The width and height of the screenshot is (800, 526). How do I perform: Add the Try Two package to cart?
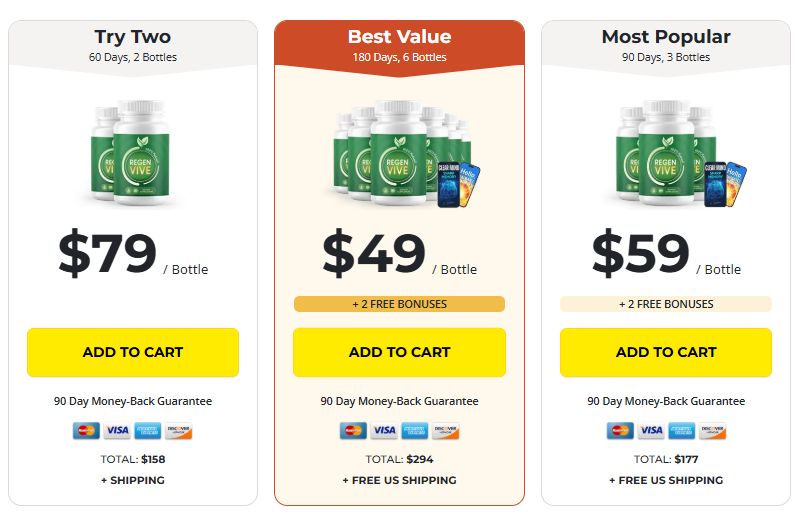coord(133,353)
